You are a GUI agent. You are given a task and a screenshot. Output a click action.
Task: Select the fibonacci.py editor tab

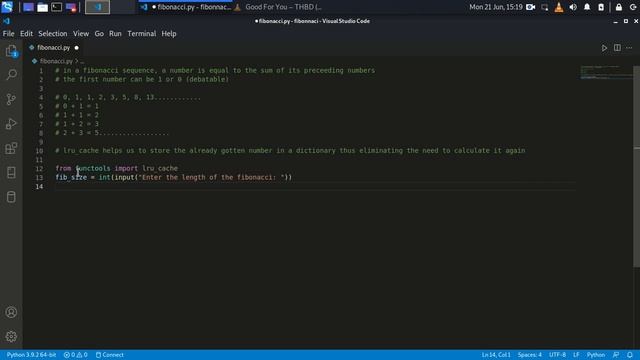(x=53, y=48)
